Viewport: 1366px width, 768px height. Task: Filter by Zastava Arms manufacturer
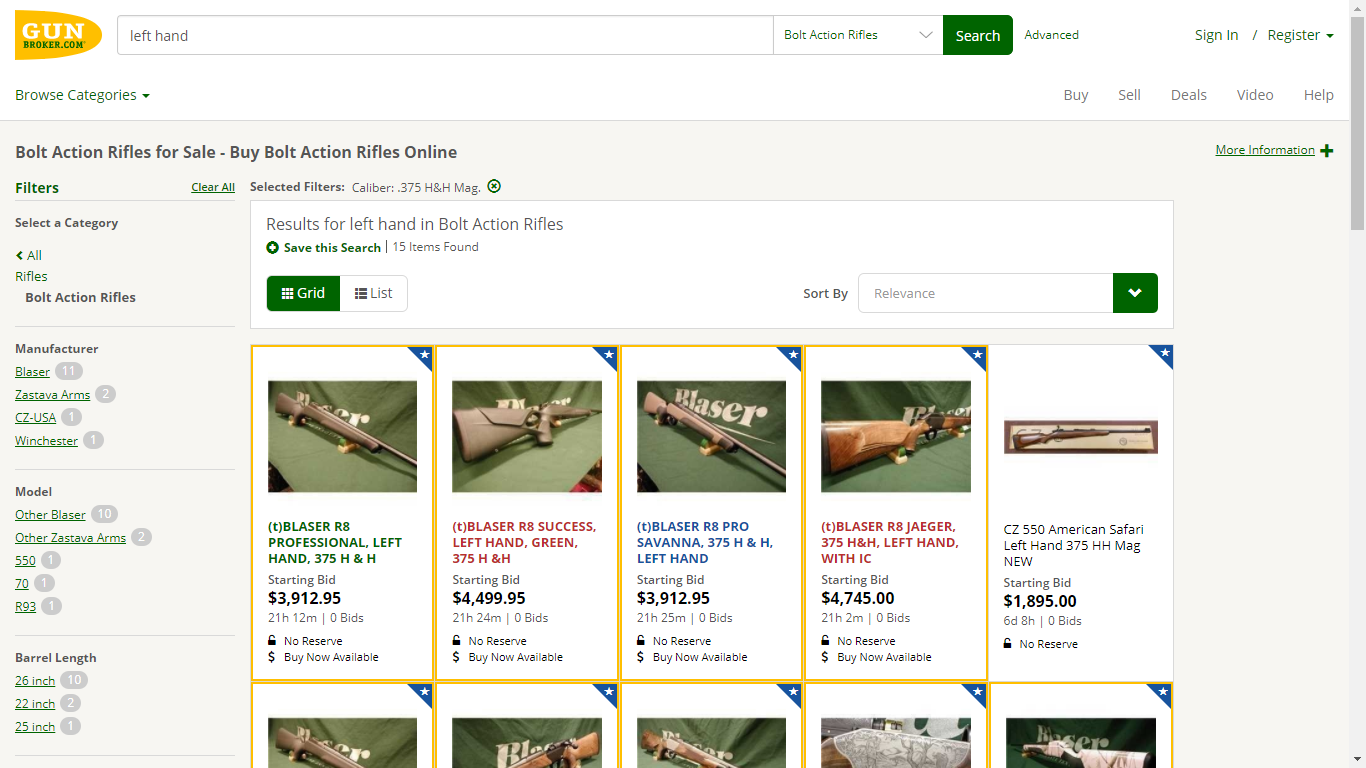52,394
